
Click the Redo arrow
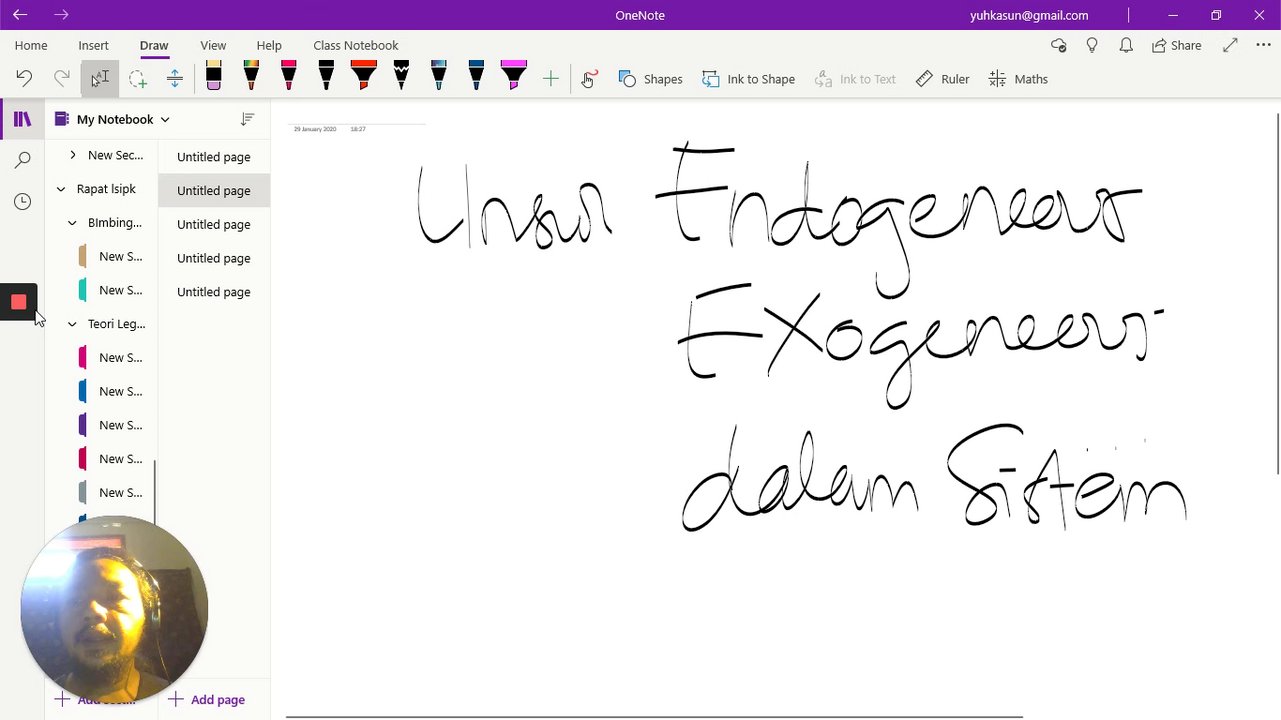62,79
